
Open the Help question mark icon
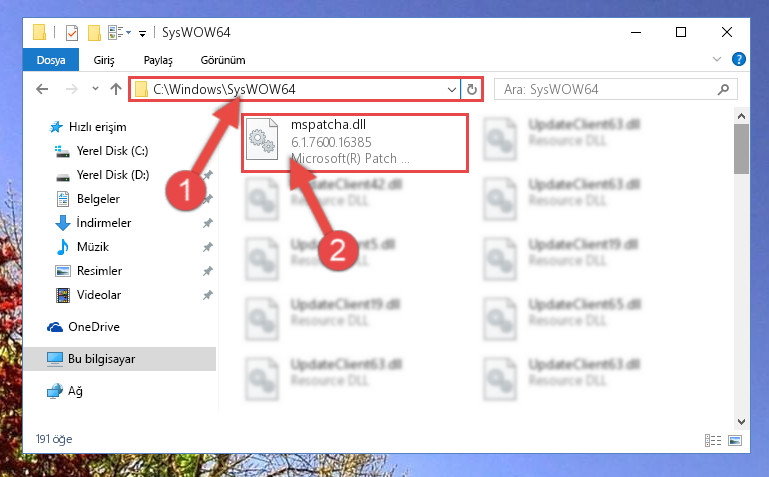tap(739, 59)
